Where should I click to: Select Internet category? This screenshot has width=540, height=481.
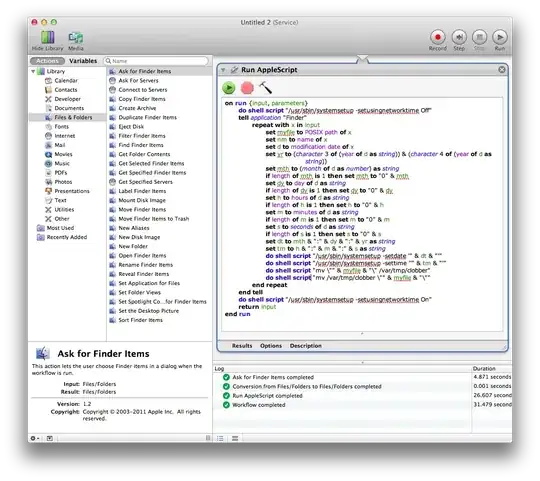pos(64,136)
